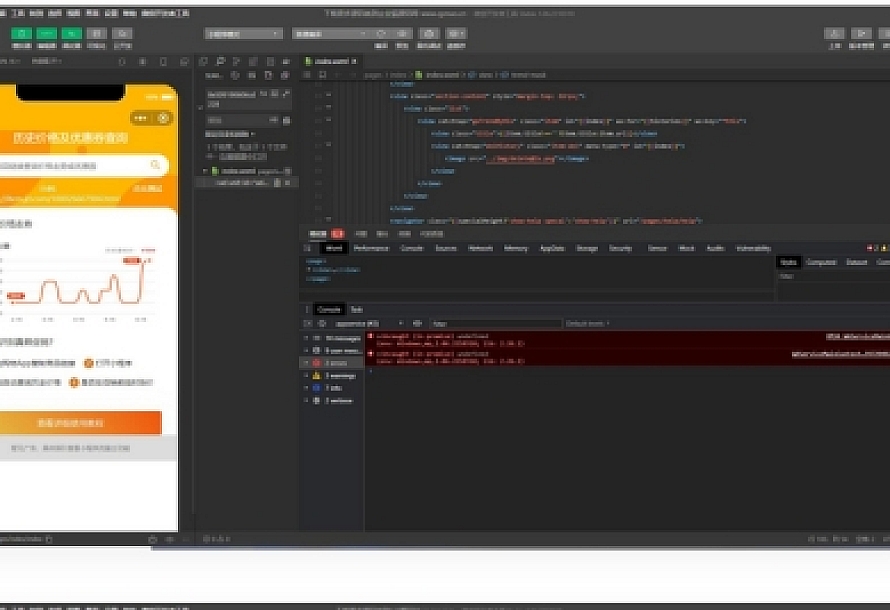Open the Default levels dropdown in console

588,324
